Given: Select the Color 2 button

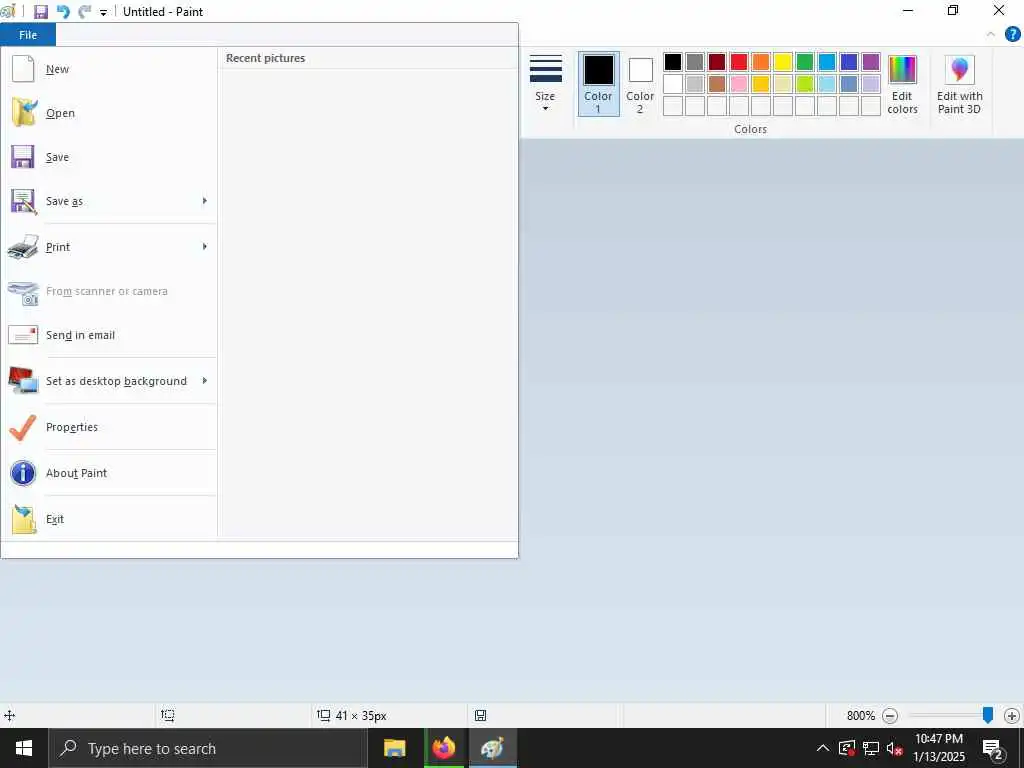Looking at the screenshot, I should [x=640, y=84].
